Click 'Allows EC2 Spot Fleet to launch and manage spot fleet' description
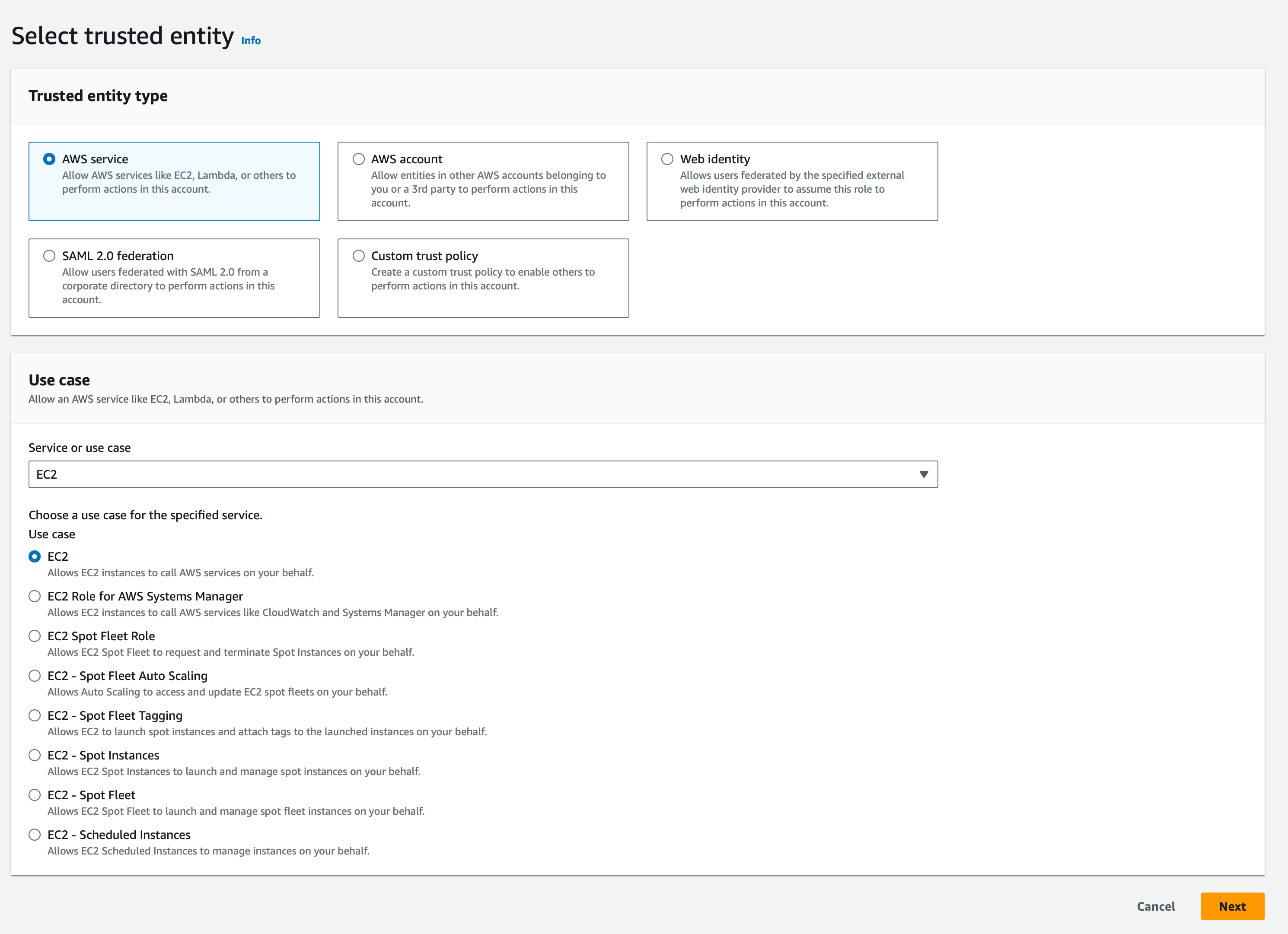Image resolution: width=1288 pixels, height=934 pixels. click(x=236, y=811)
